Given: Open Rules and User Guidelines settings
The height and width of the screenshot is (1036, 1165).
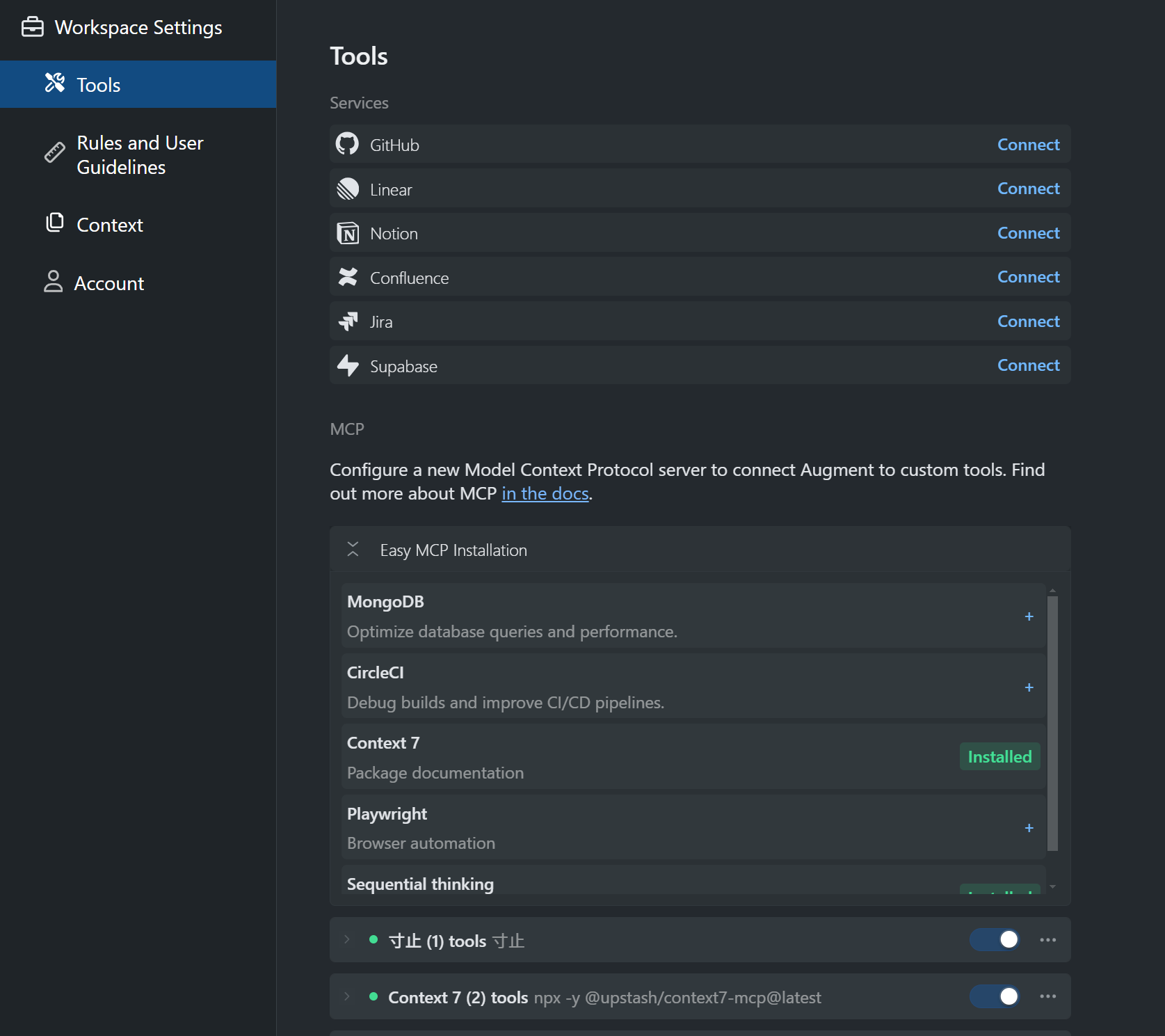Looking at the screenshot, I should [x=138, y=155].
